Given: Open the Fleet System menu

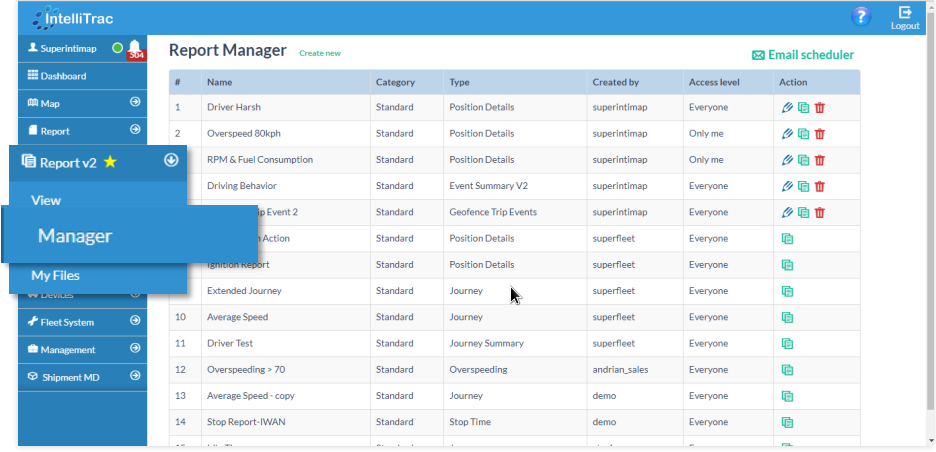Looking at the screenshot, I should (82, 322).
